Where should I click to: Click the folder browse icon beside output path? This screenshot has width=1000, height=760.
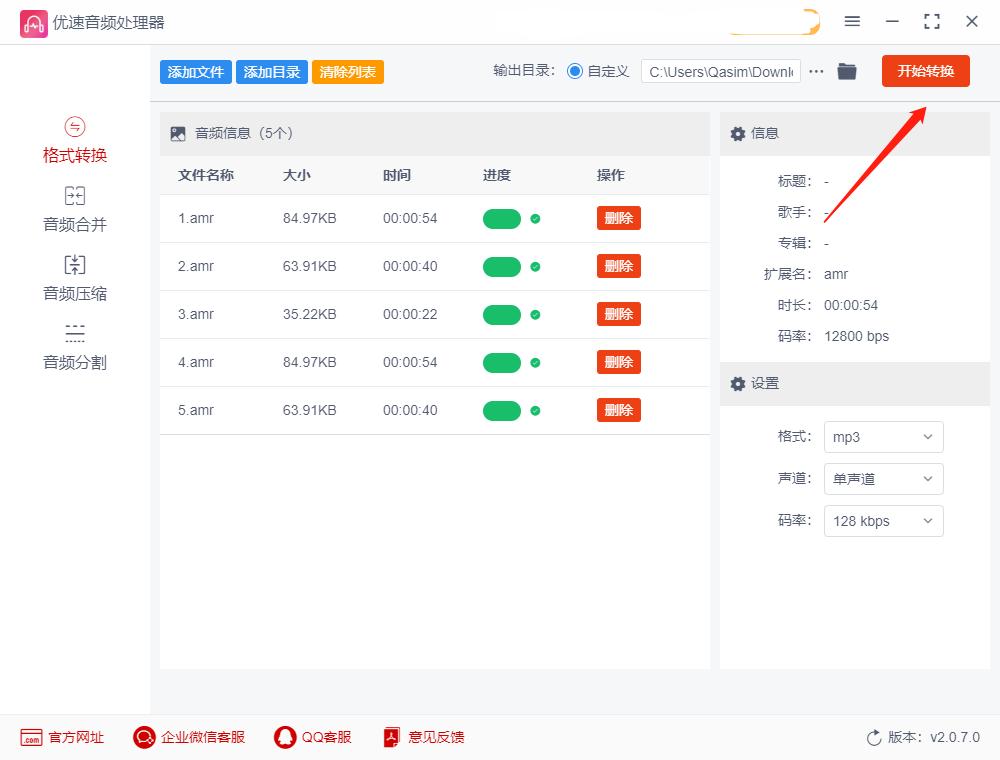(x=847, y=71)
